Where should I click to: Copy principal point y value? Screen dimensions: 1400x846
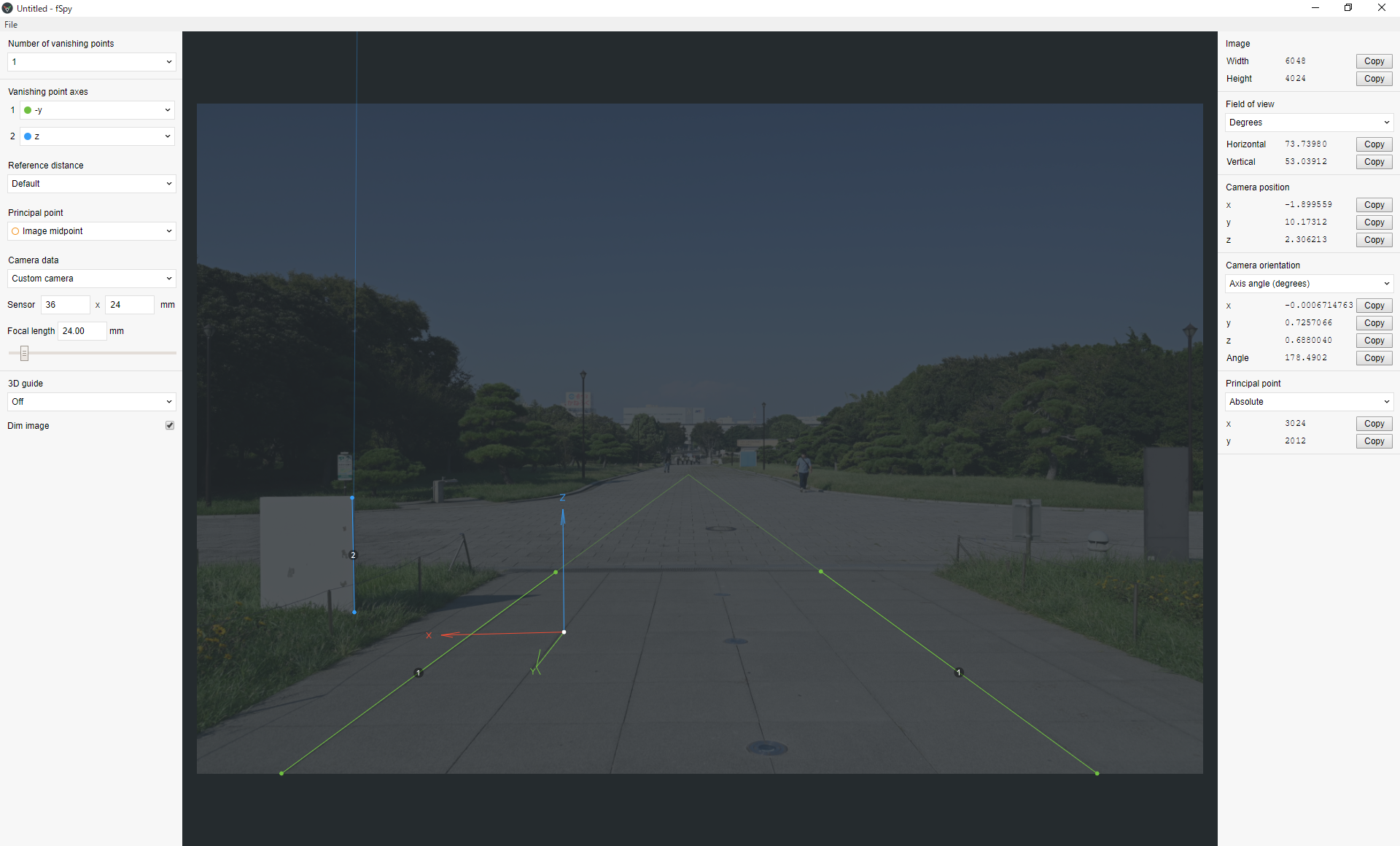1374,441
